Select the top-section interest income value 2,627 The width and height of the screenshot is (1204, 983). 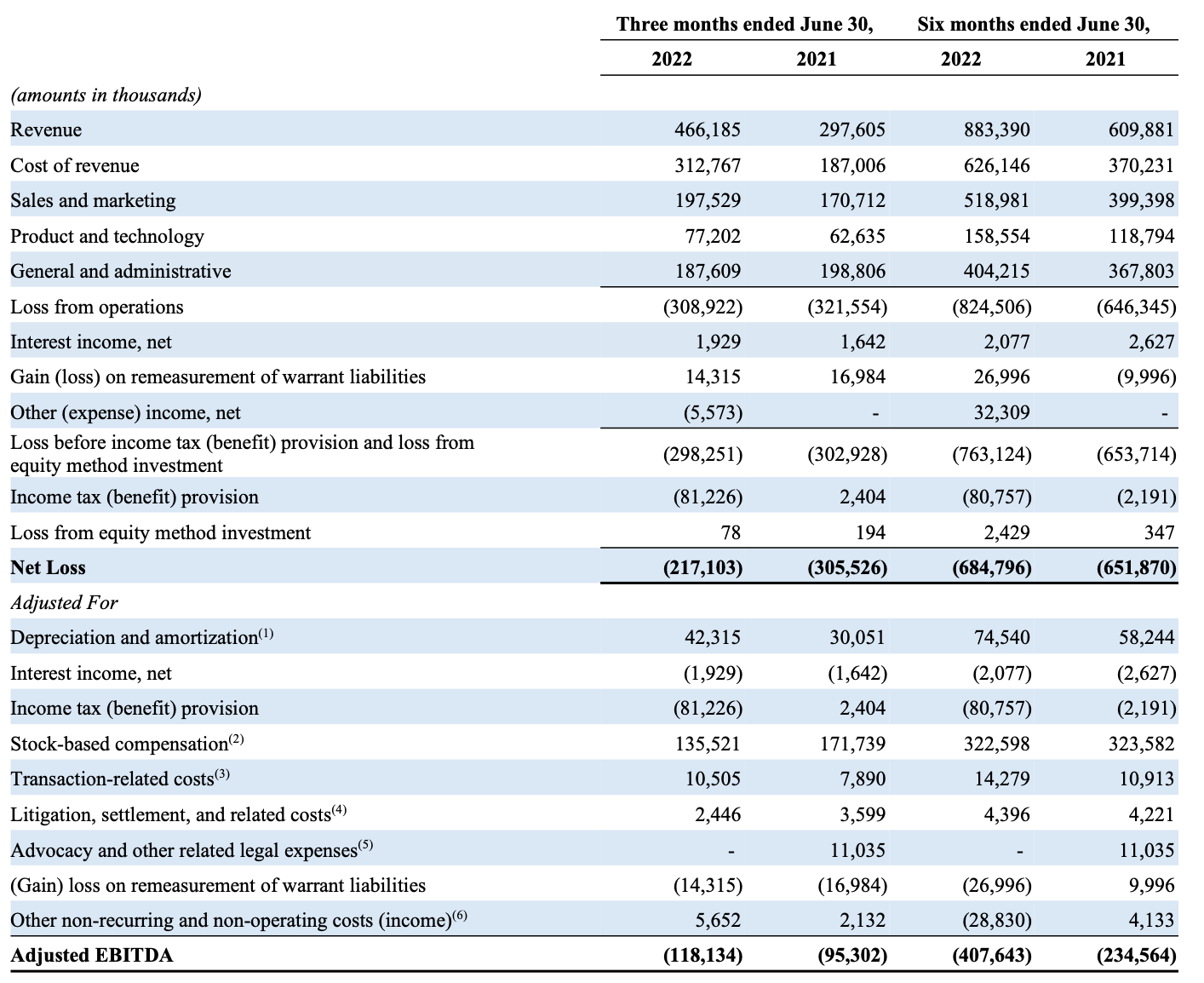1153,342
